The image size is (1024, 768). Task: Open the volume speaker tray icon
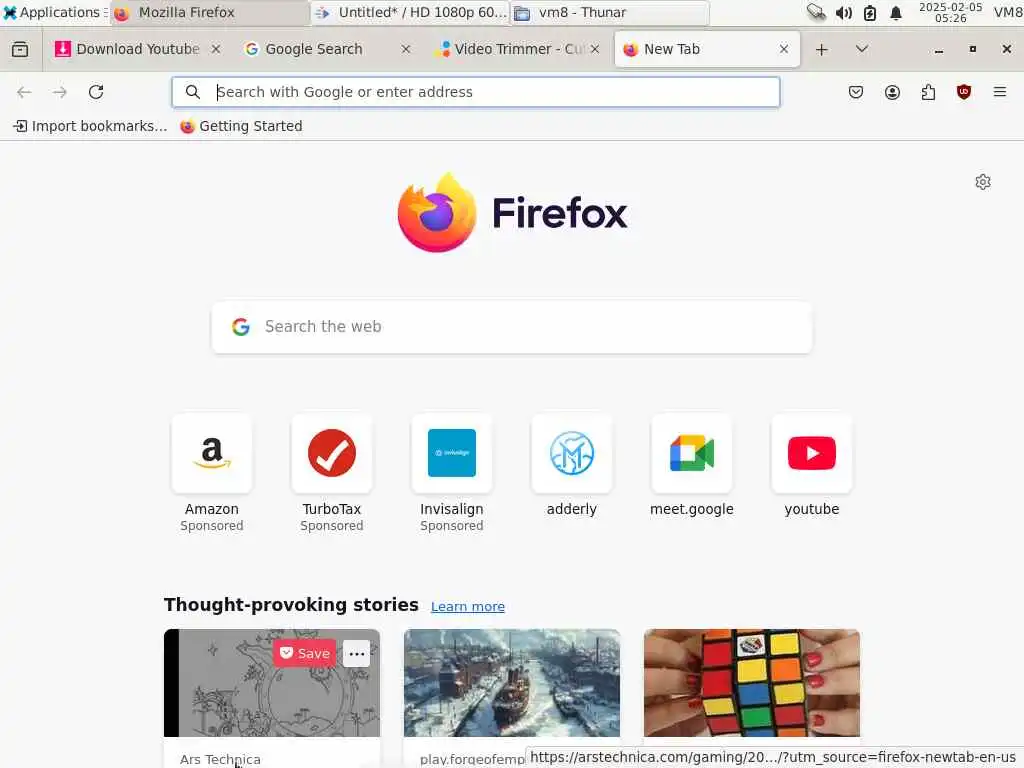pos(844,12)
